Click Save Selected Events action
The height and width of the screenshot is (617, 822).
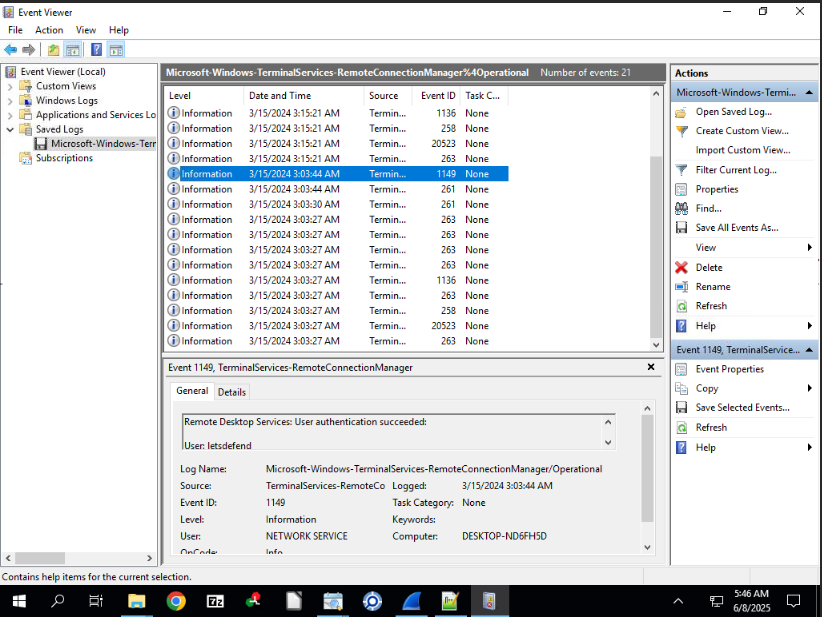742,407
